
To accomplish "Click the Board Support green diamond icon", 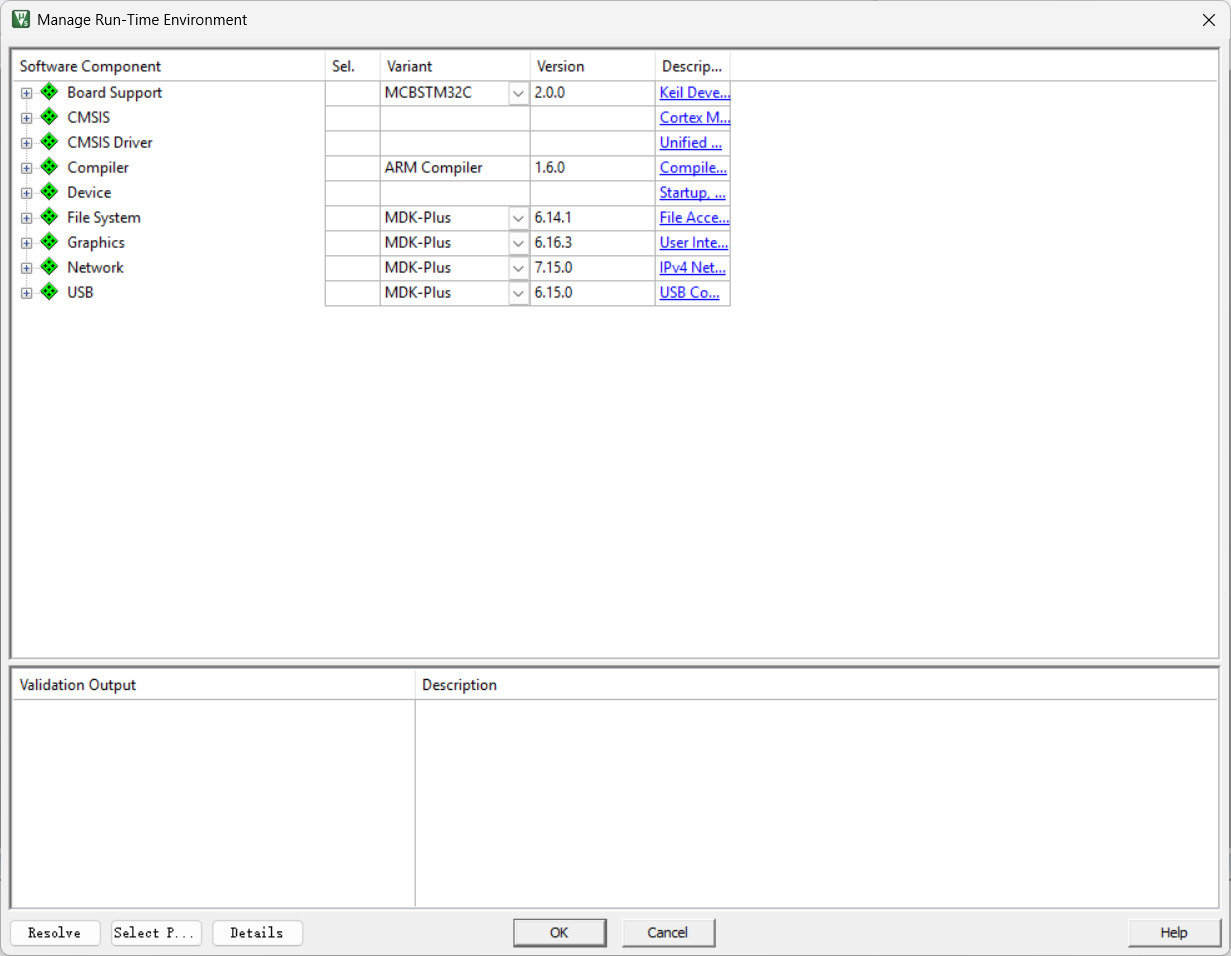I will [x=50, y=92].
